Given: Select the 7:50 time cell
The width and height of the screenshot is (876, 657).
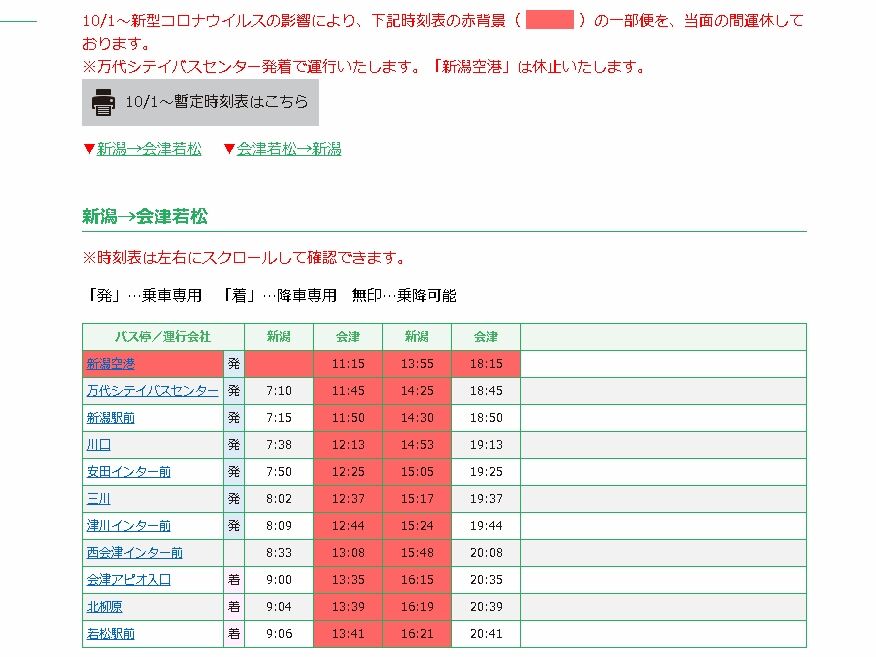Looking at the screenshot, I should 279,472.
